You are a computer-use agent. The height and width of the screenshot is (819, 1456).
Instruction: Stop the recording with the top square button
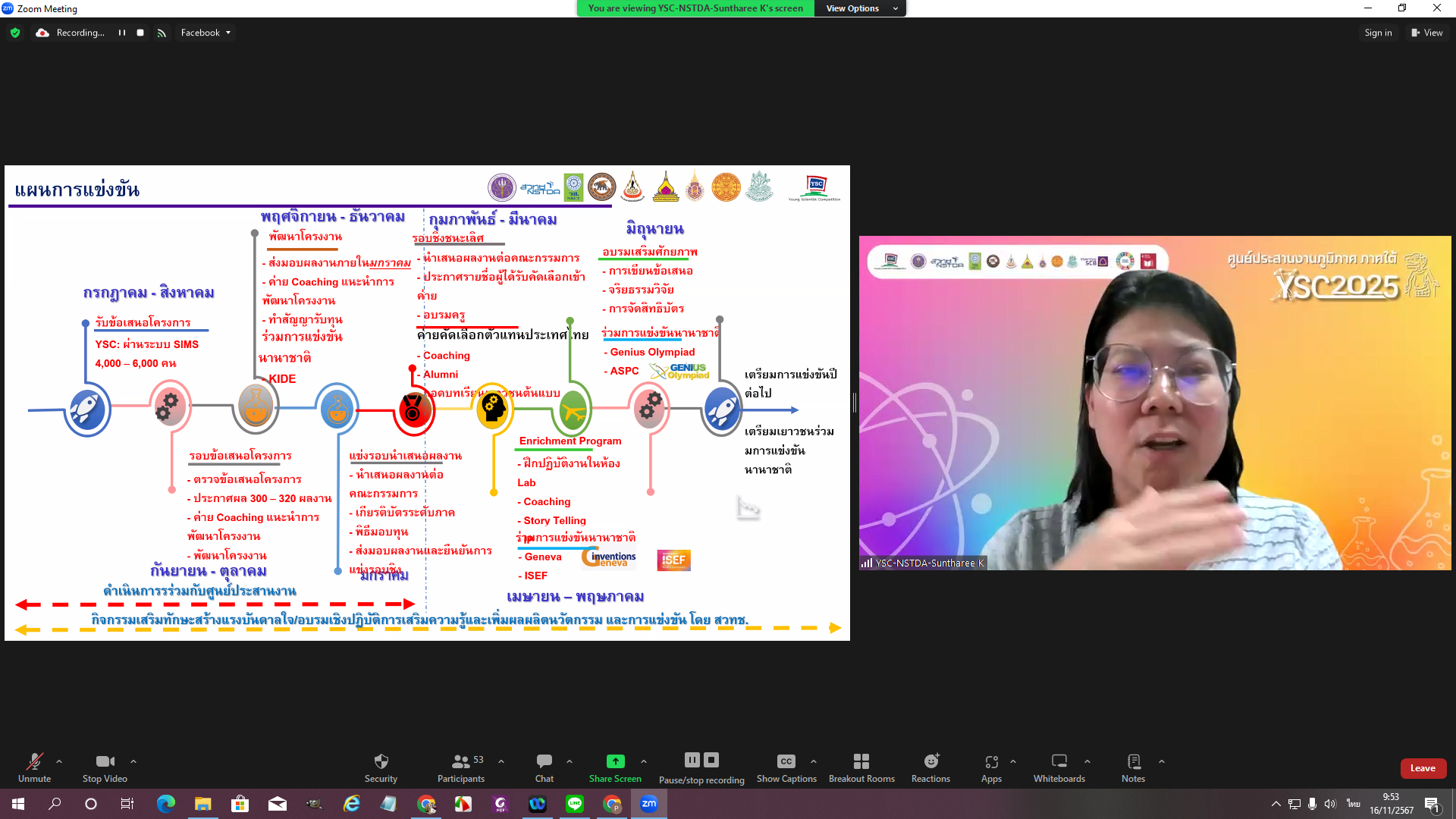coord(140,33)
